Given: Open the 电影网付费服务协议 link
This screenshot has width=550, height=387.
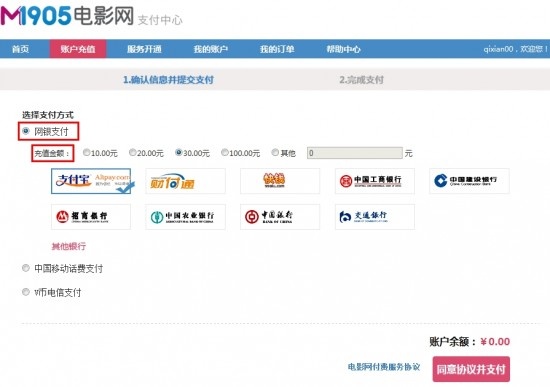Looking at the screenshot, I should click(x=384, y=367).
